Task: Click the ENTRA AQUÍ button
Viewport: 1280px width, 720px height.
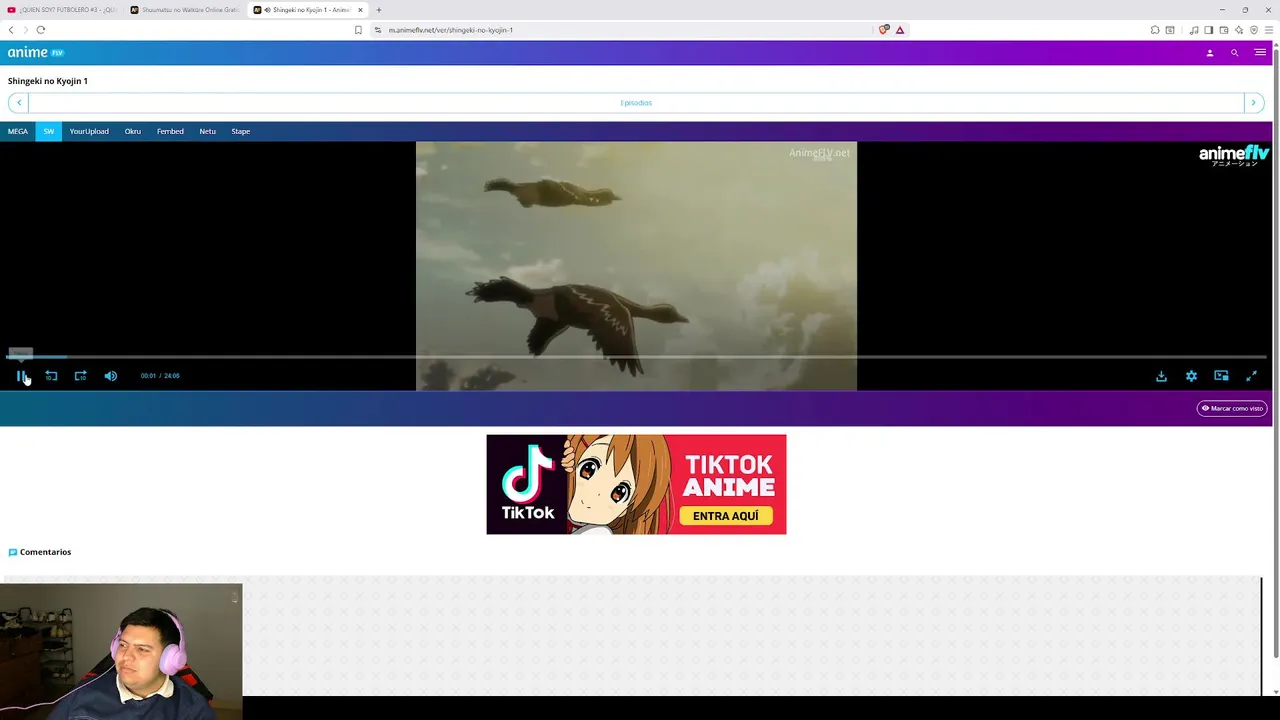Action: tap(726, 516)
